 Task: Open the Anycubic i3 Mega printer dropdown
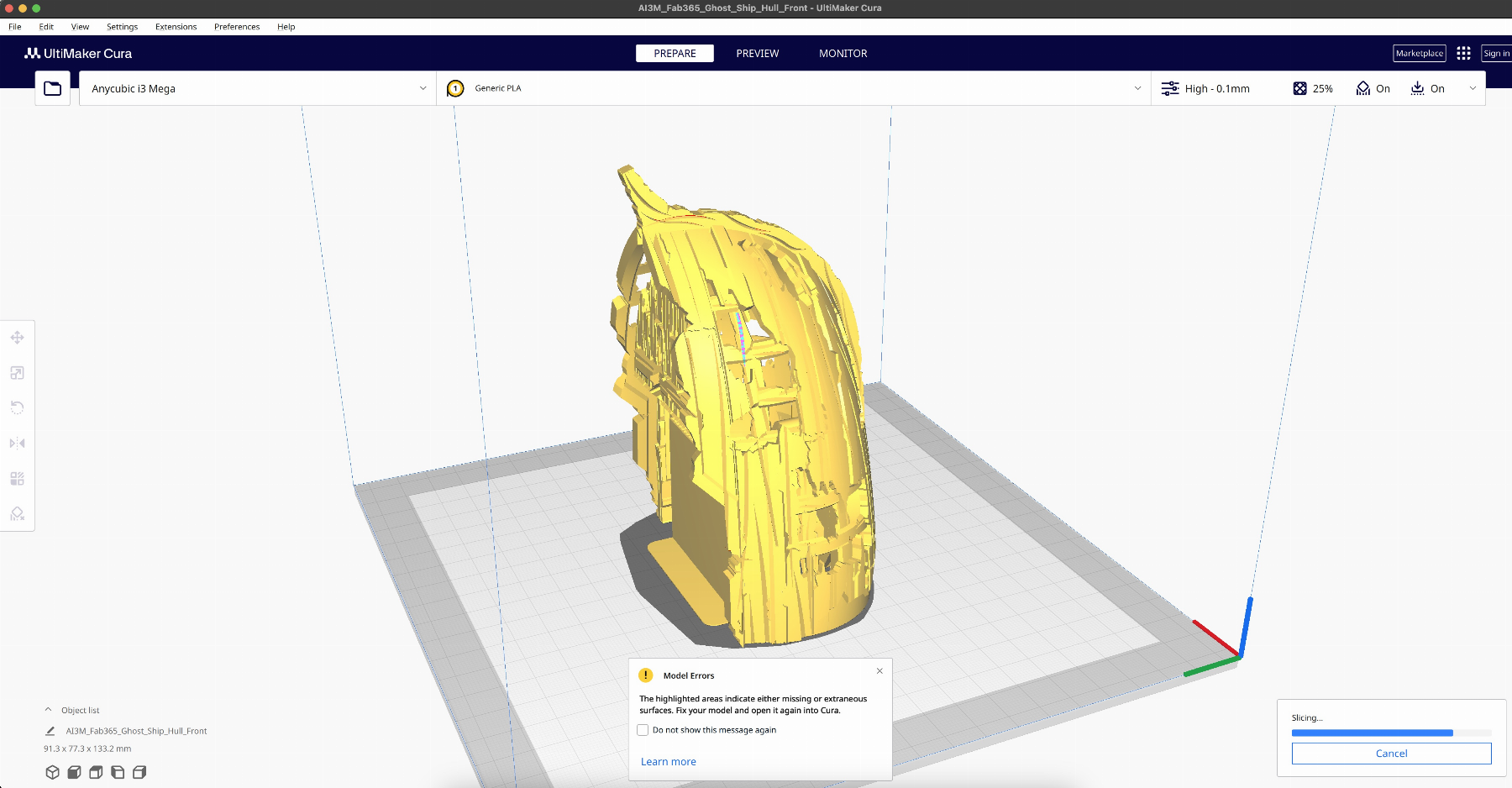click(x=258, y=88)
